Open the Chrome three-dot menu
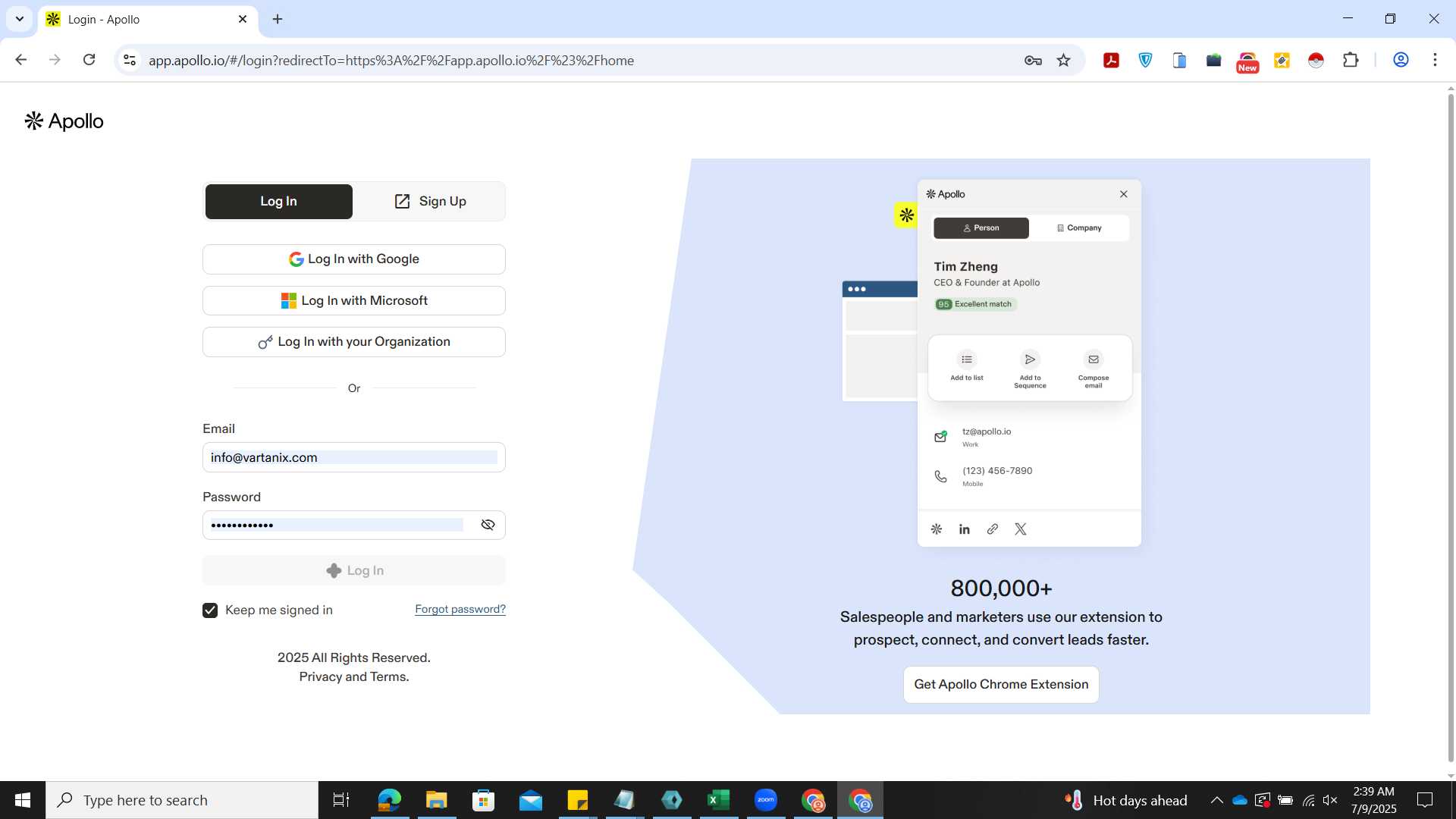This screenshot has height=819, width=1456. tap(1434, 60)
